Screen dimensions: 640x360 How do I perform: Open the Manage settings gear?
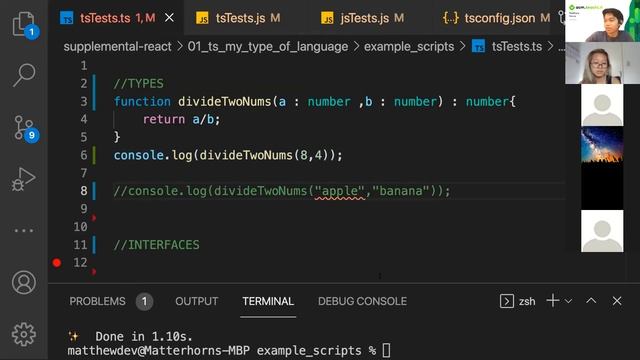coord(24,334)
